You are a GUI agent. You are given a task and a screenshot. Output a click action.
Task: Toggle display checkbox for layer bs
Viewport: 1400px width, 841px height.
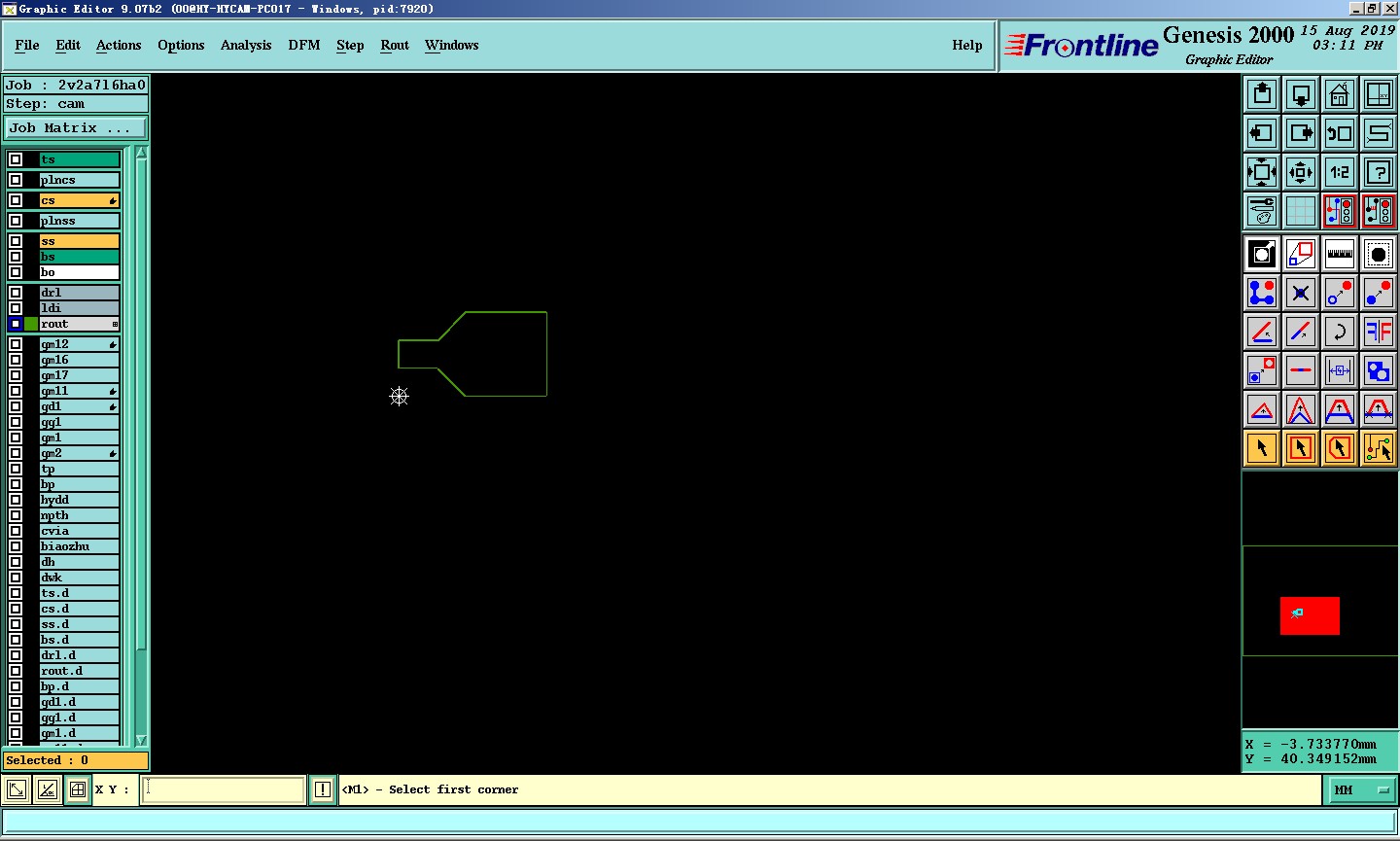click(x=16, y=257)
